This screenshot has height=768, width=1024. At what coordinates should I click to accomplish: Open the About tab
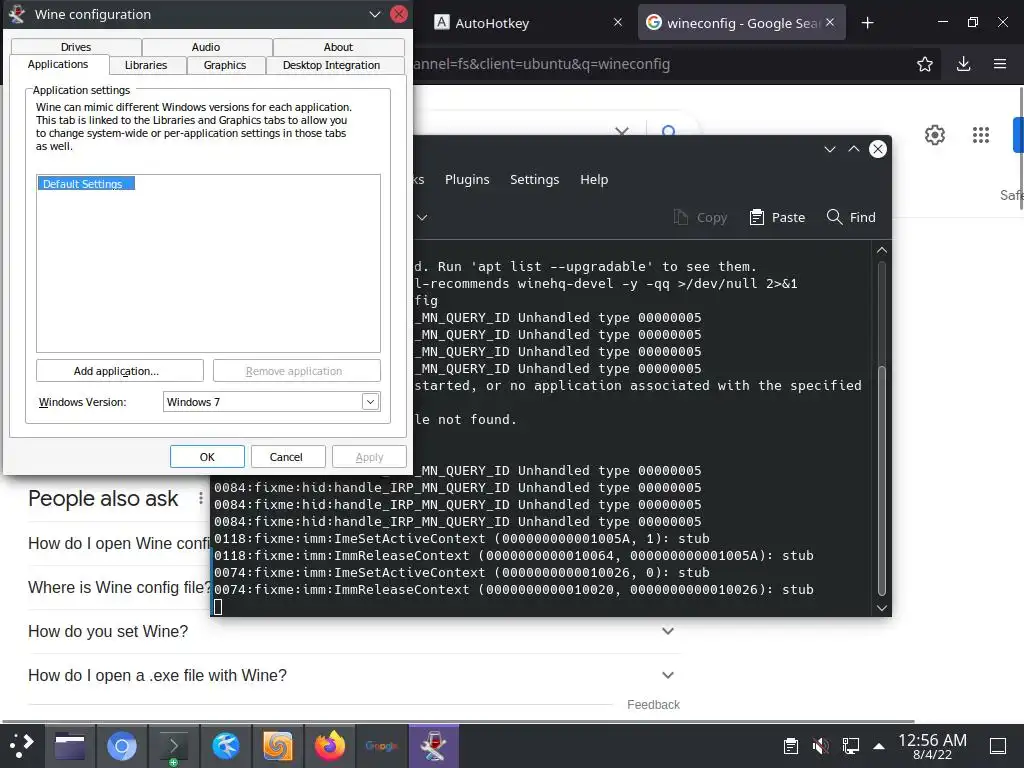(x=338, y=47)
